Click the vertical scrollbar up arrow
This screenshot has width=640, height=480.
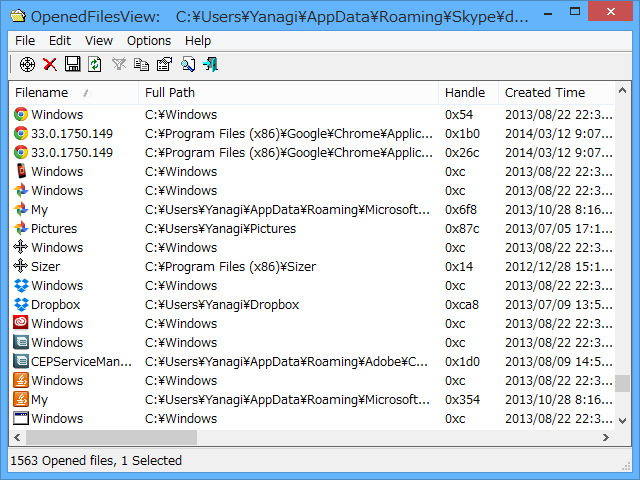622,91
